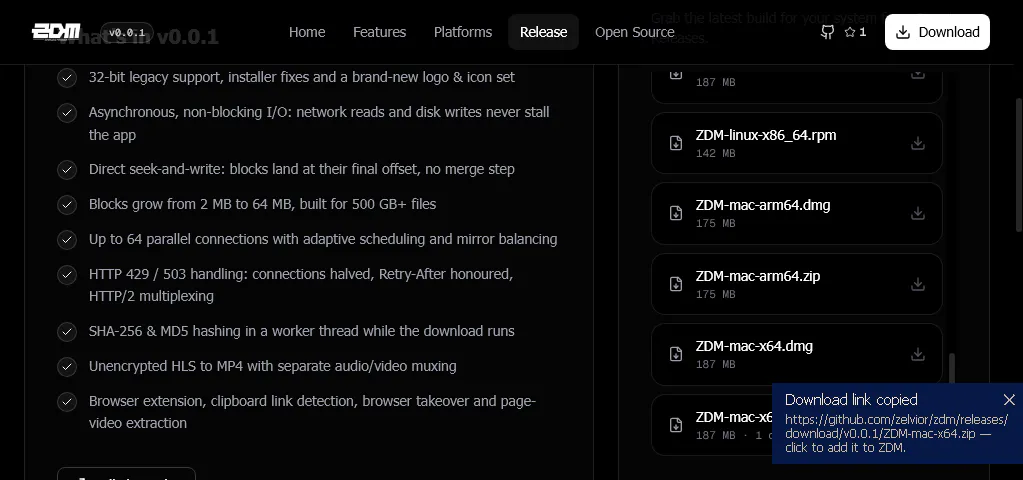Screen dimensions: 1023x480
Task: Click the ZDM logo in header
Action: tap(56, 31)
